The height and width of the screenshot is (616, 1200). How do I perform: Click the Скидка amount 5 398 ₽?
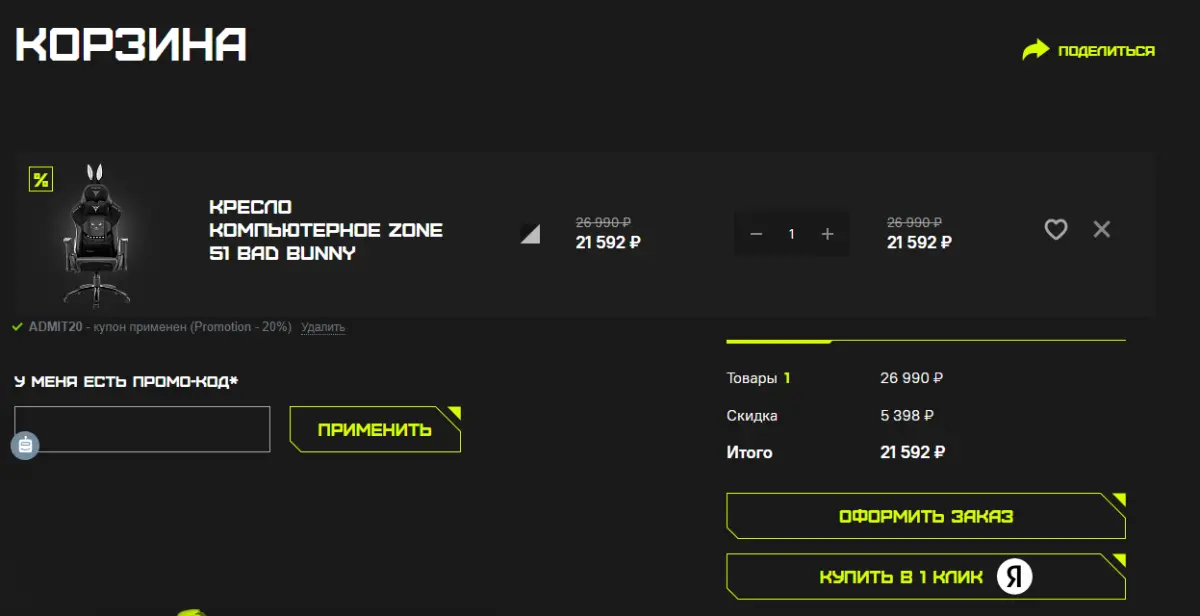point(908,415)
